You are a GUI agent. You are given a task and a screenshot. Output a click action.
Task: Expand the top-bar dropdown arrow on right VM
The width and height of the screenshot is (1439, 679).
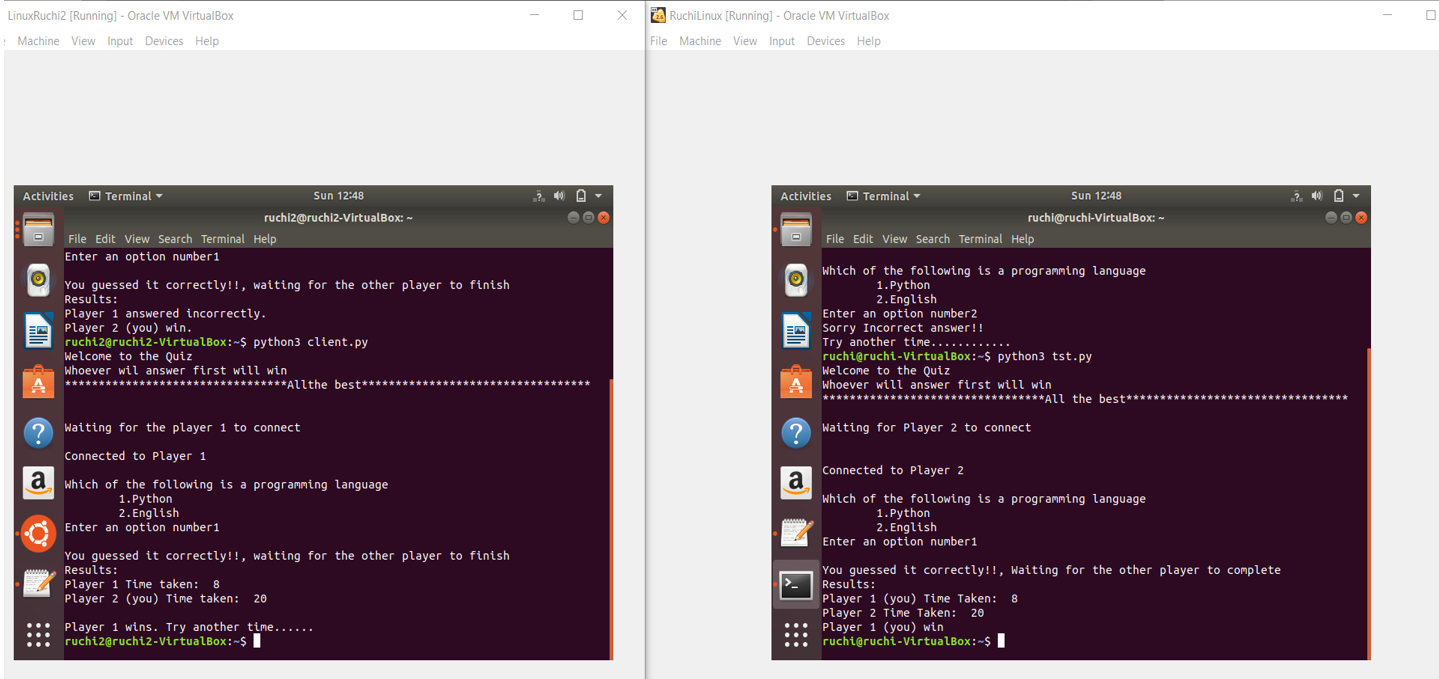(x=1355, y=195)
